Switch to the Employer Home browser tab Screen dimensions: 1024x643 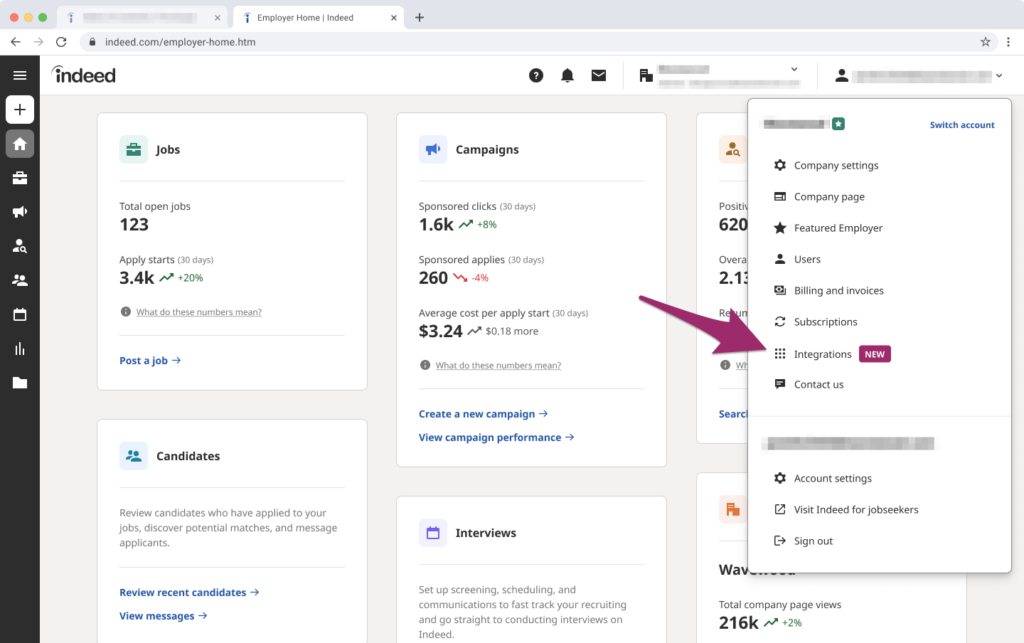click(x=305, y=17)
